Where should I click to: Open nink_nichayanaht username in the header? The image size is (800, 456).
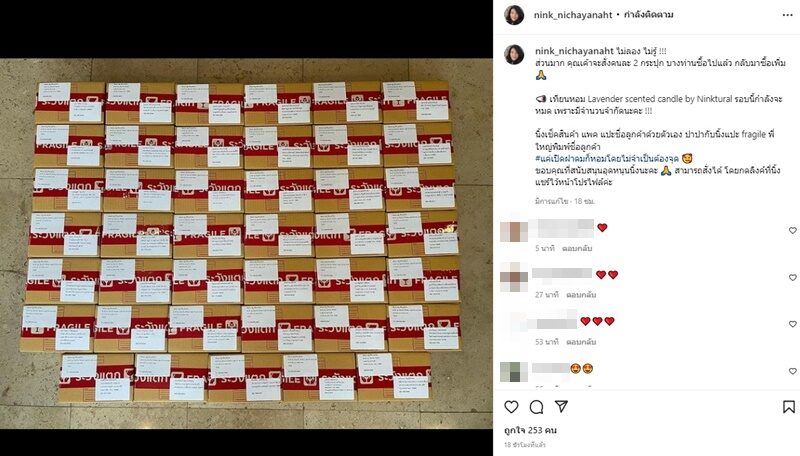[573, 15]
